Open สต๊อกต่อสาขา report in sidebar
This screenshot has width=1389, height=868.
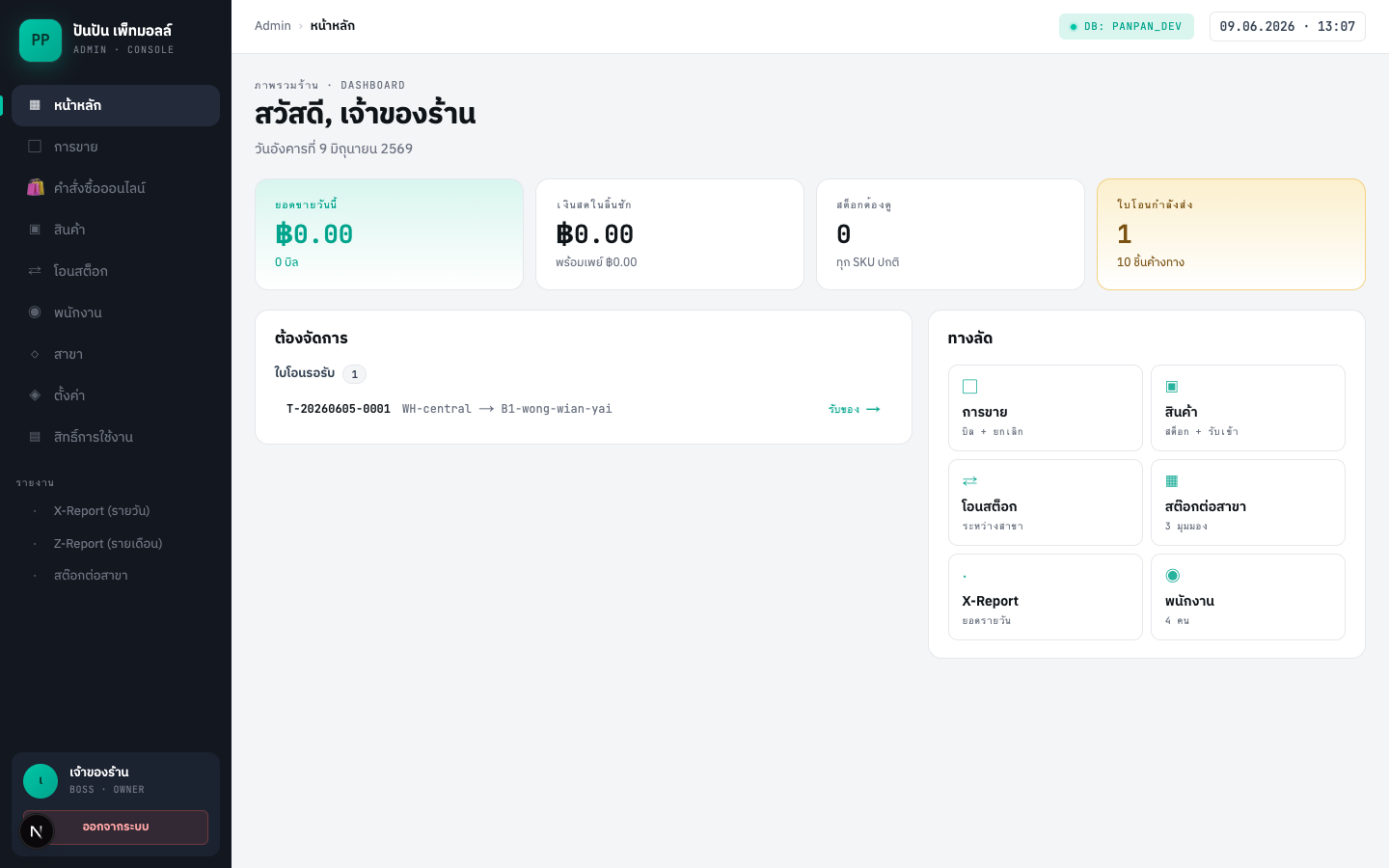116,576
